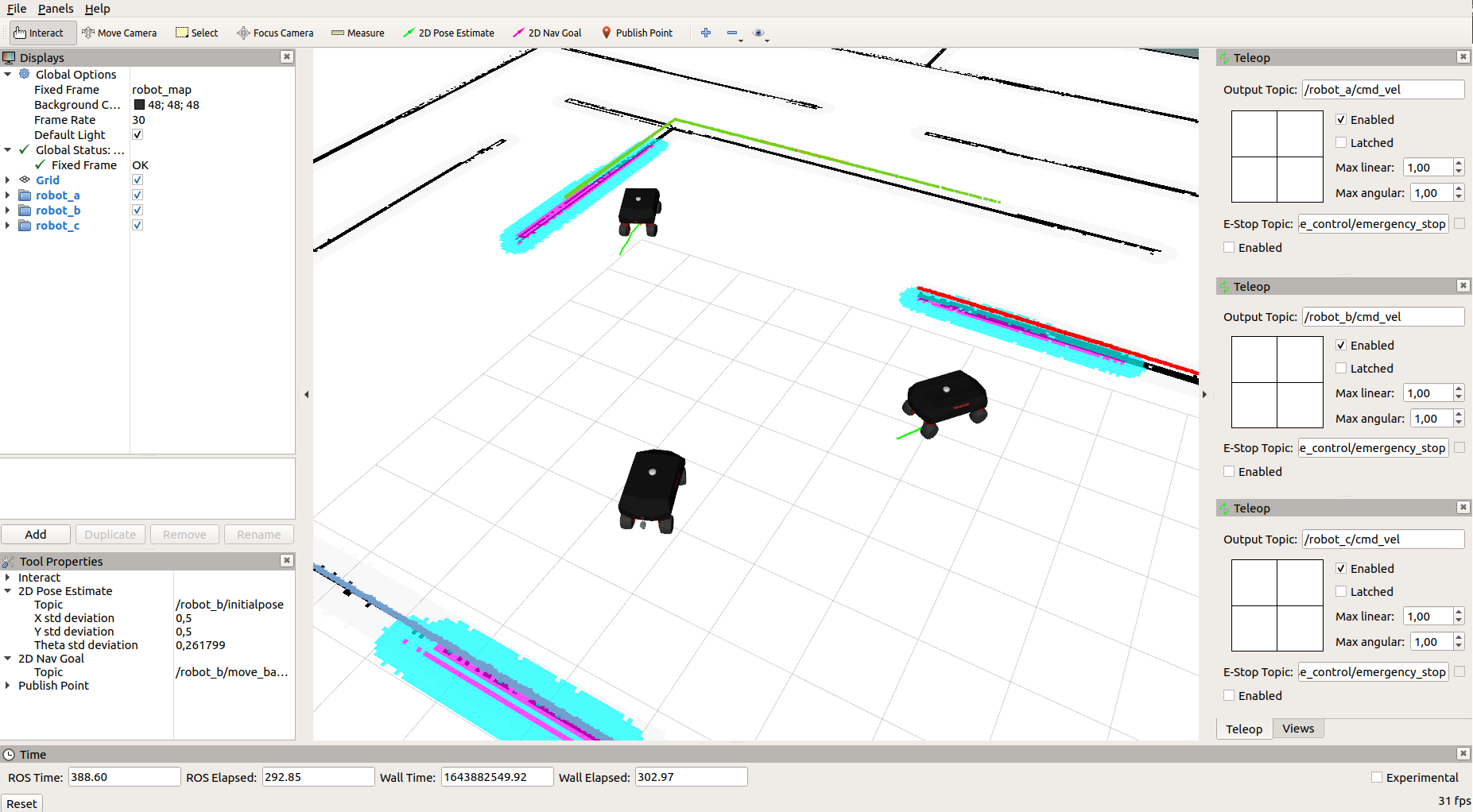
Task: Expand the robot_b group
Action: 8,210
